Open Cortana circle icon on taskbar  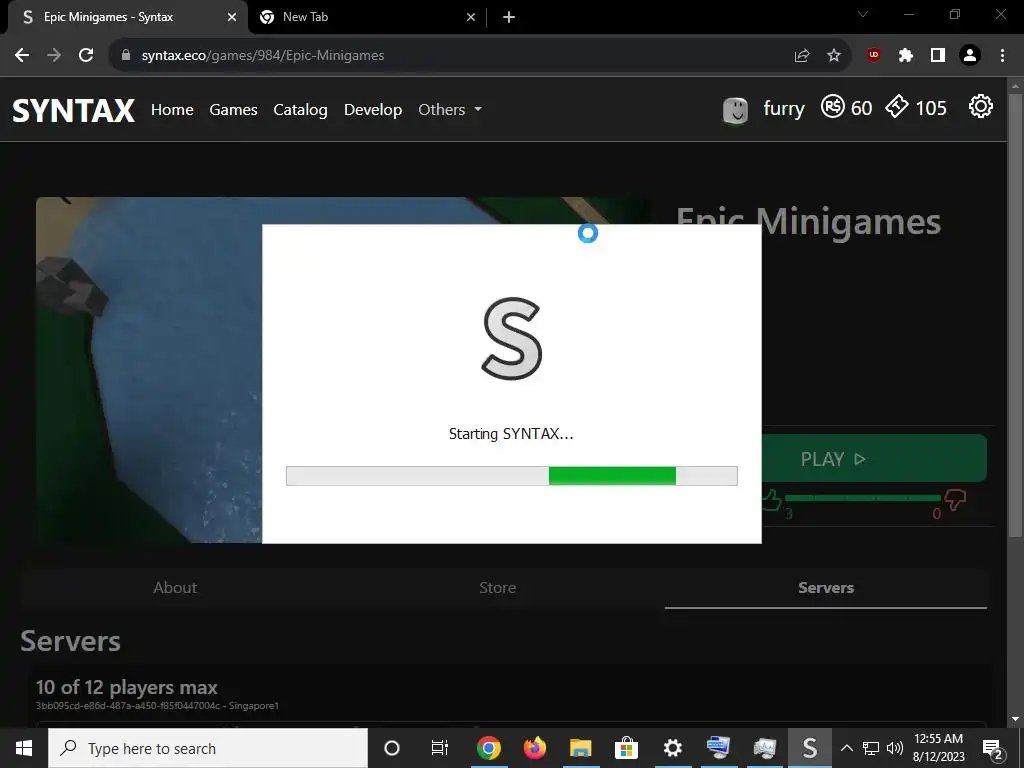click(392, 748)
